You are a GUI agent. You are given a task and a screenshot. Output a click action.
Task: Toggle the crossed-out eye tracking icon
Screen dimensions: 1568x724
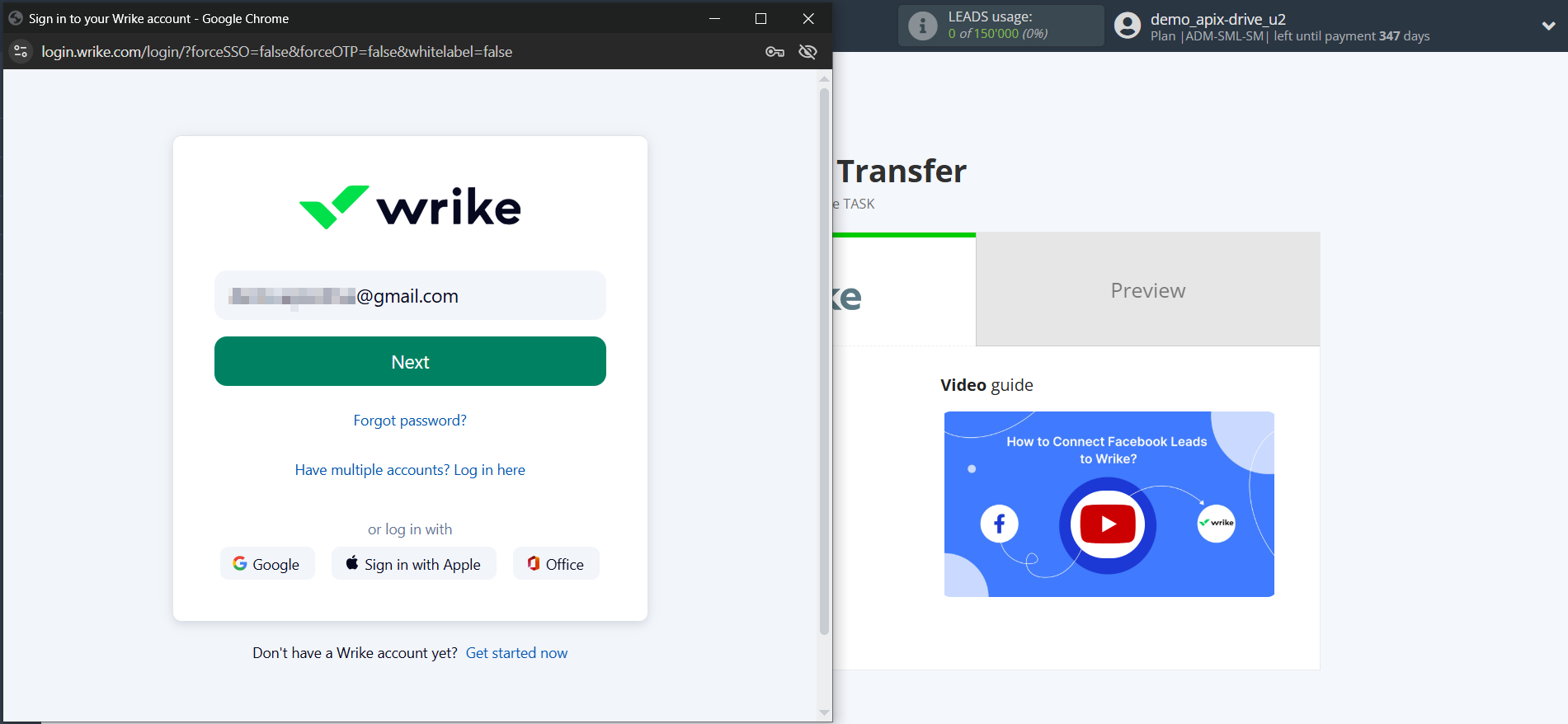[x=808, y=52]
